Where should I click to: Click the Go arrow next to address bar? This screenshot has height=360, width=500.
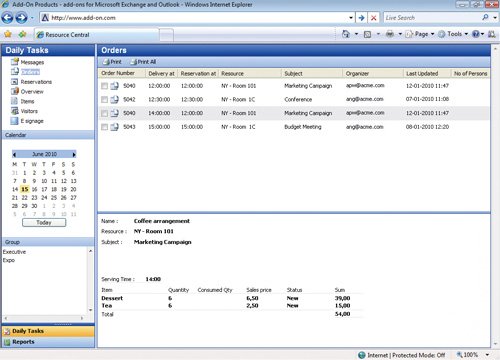point(361,18)
